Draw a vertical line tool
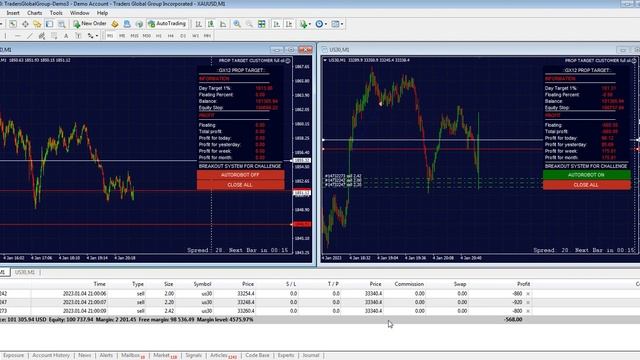Viewport: 640px width, 360px height. tap(5, 36)
